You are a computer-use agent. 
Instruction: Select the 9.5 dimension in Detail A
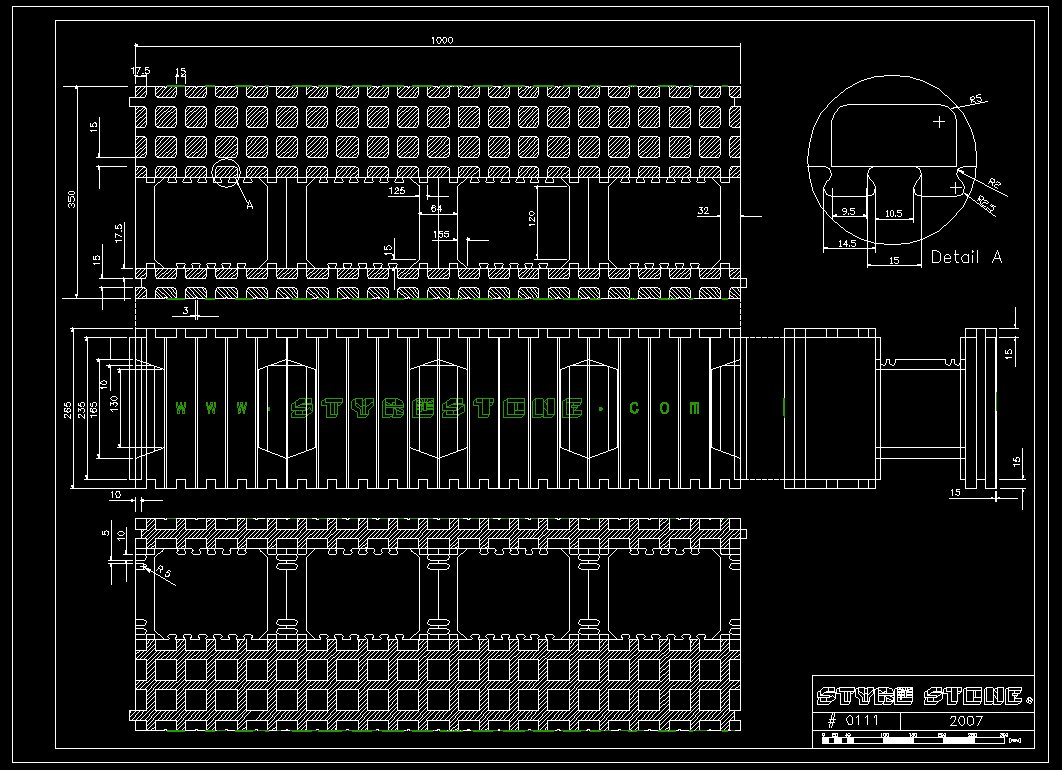coord(848,212)
